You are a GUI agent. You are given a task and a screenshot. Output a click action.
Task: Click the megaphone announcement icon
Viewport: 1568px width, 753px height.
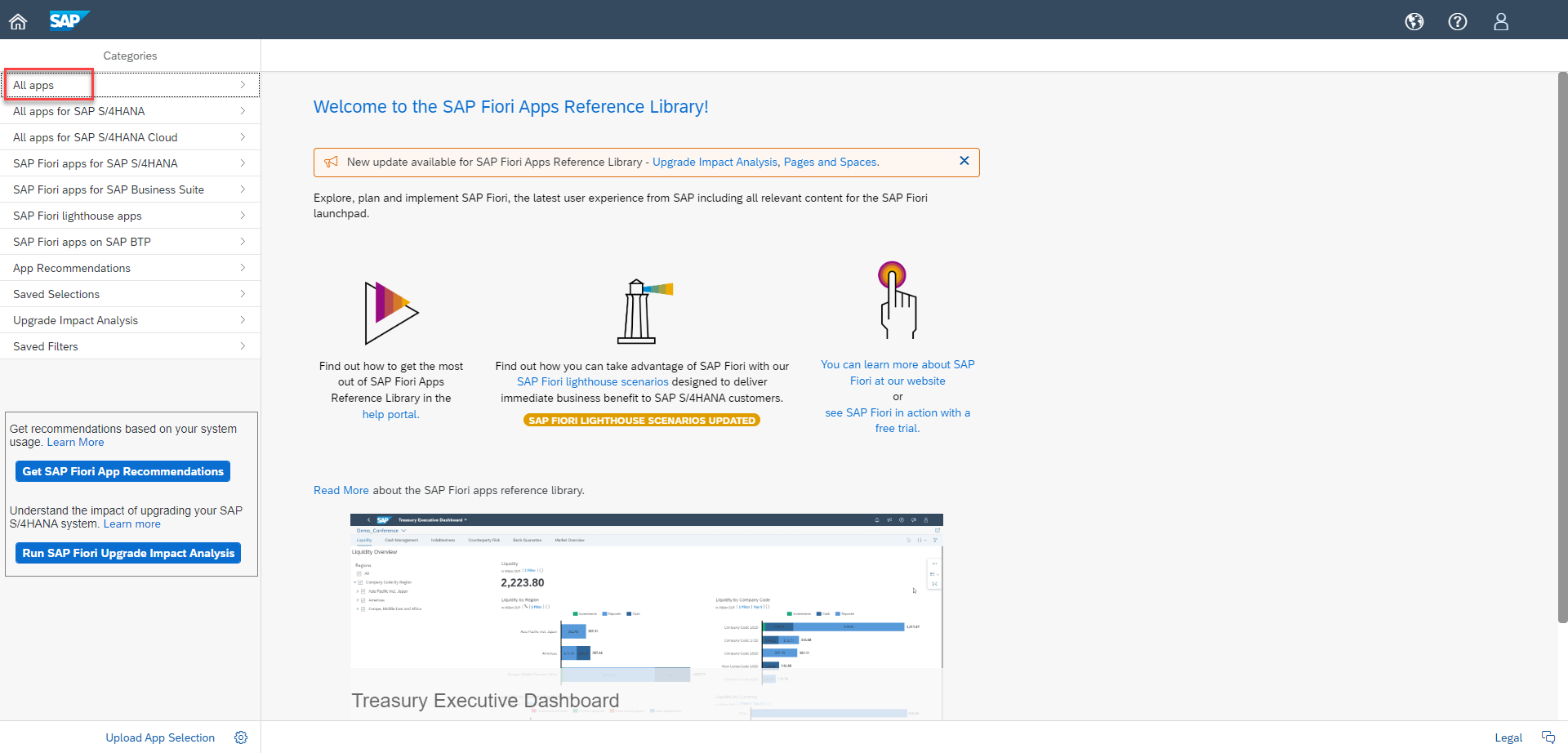point(331,162)
